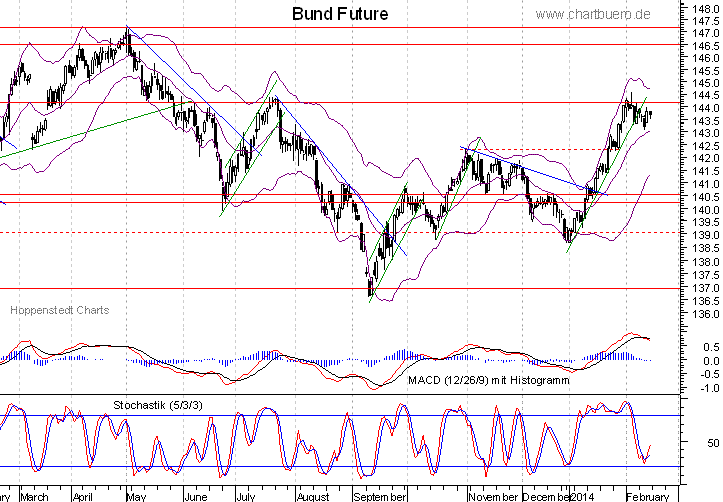Click the 143.0 price axis value

706,133
